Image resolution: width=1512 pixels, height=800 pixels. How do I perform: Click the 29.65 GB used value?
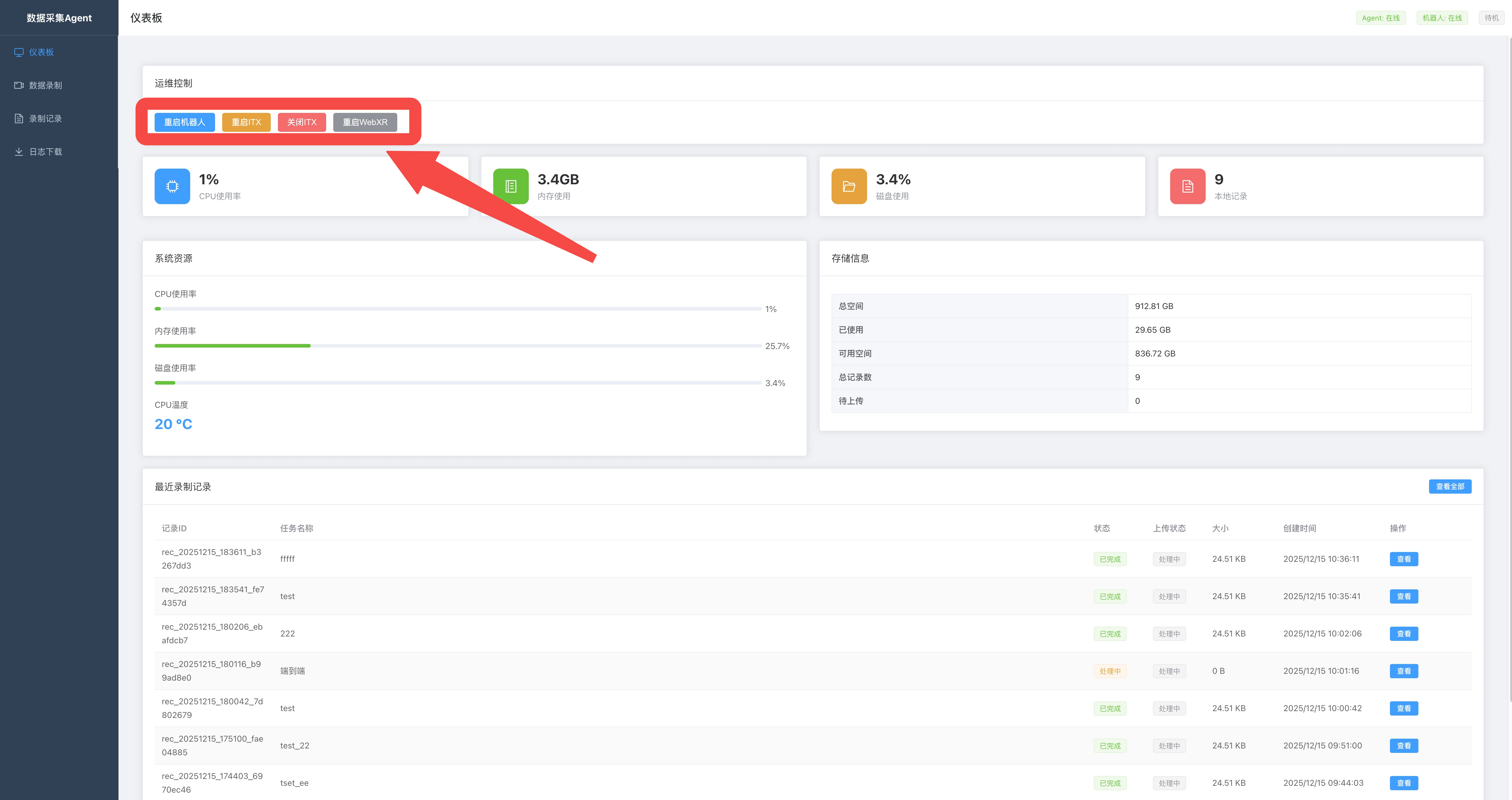[1152, 330]
